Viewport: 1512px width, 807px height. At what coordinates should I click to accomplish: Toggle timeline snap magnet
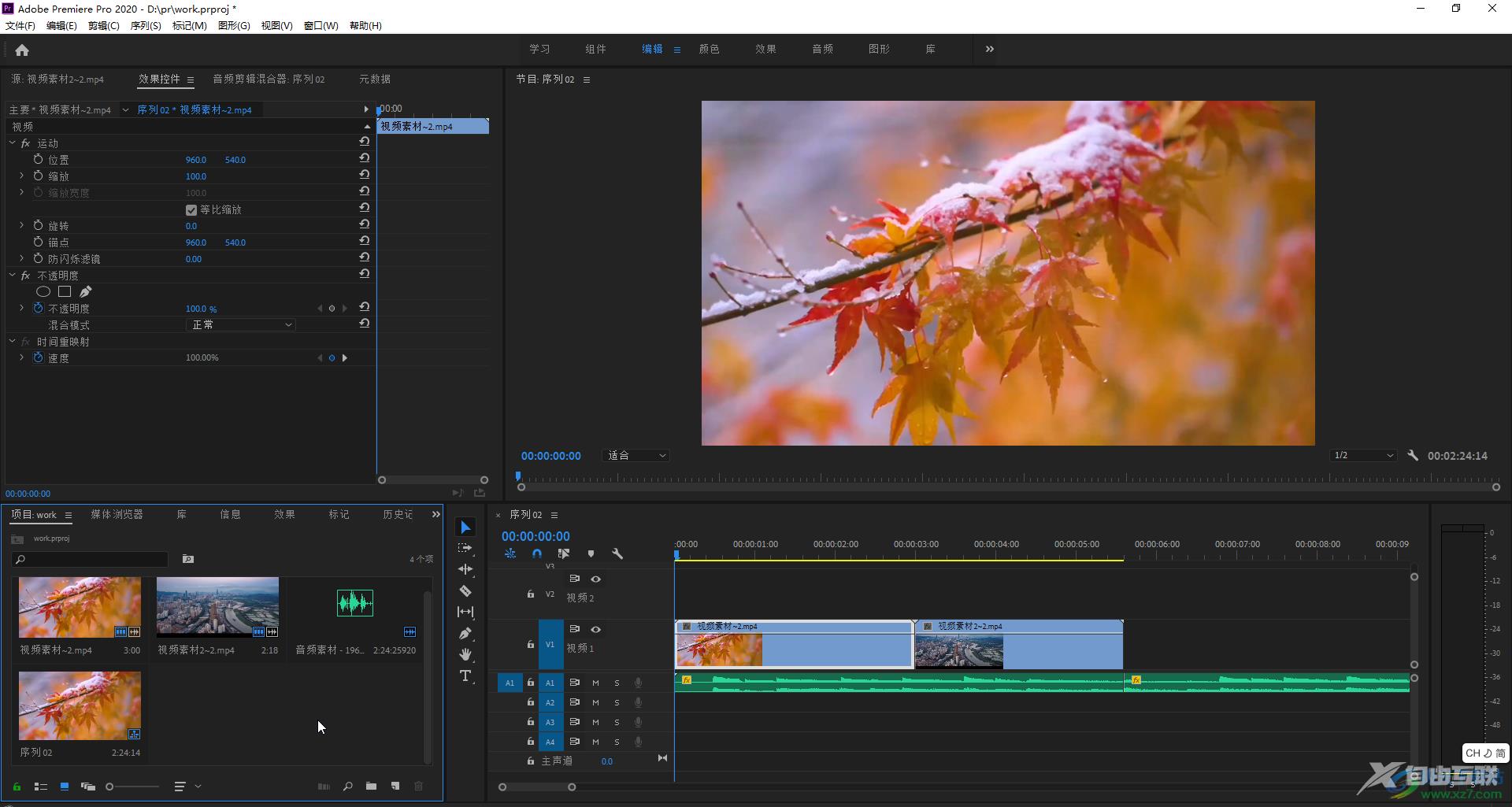pos(537,553)
